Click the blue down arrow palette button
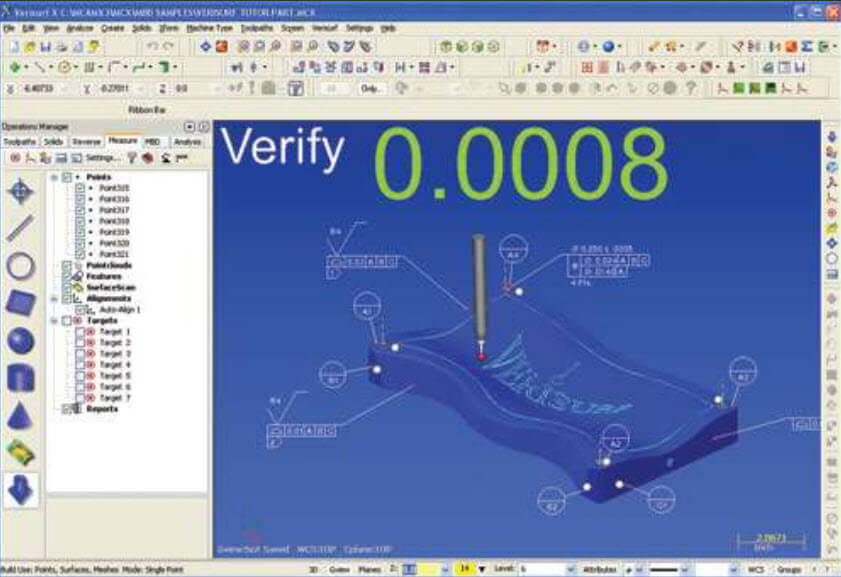 coord(20,490)
